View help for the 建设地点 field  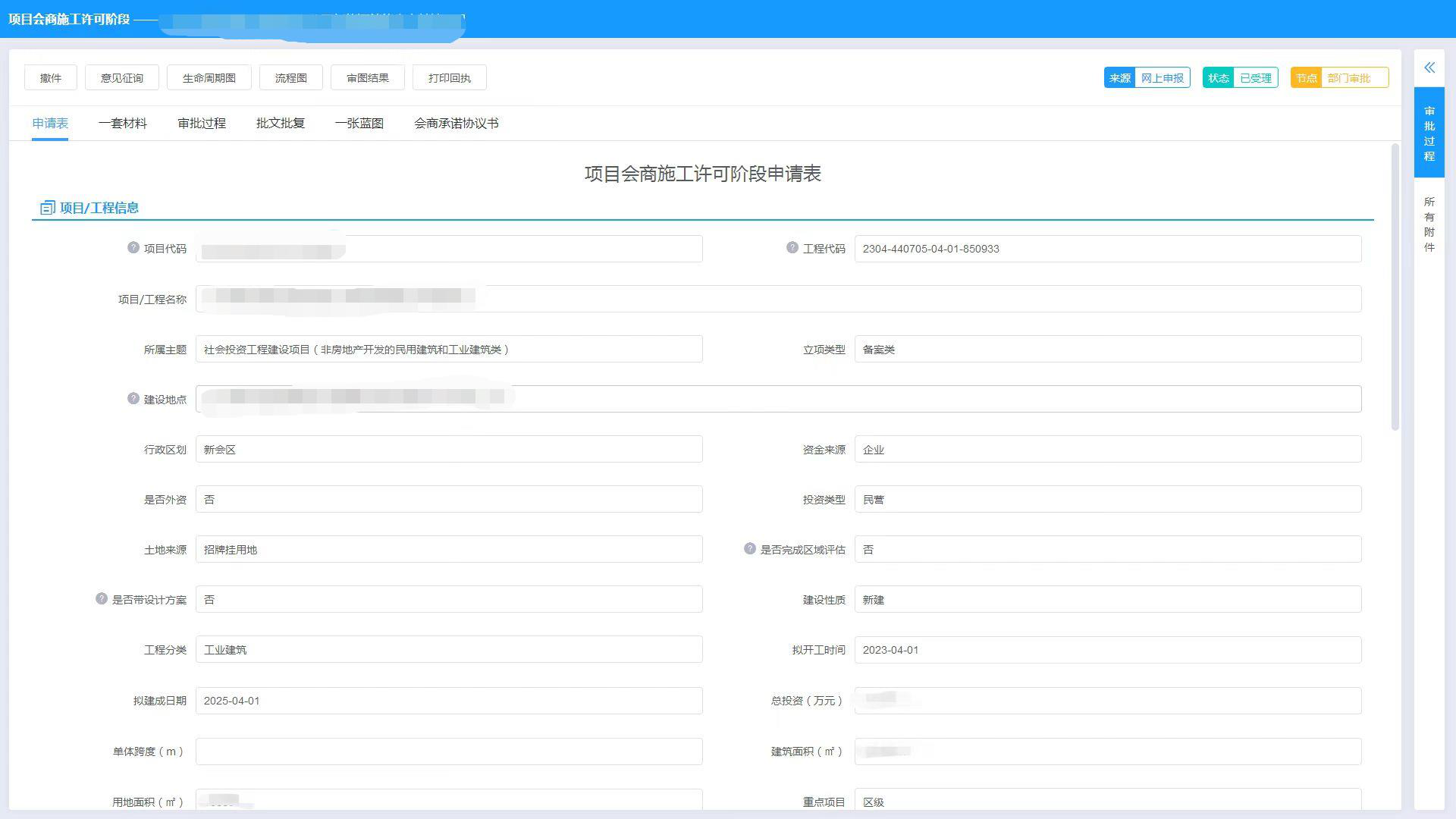[x=132, y=398]
